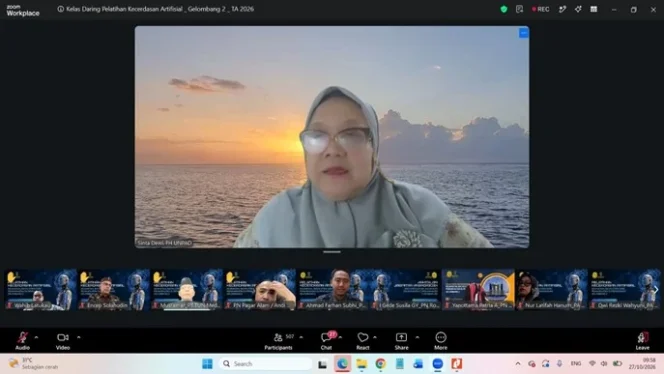Select PN Pagar Alam participant thumbnail
664x374 pixels.
pos(260,289)
